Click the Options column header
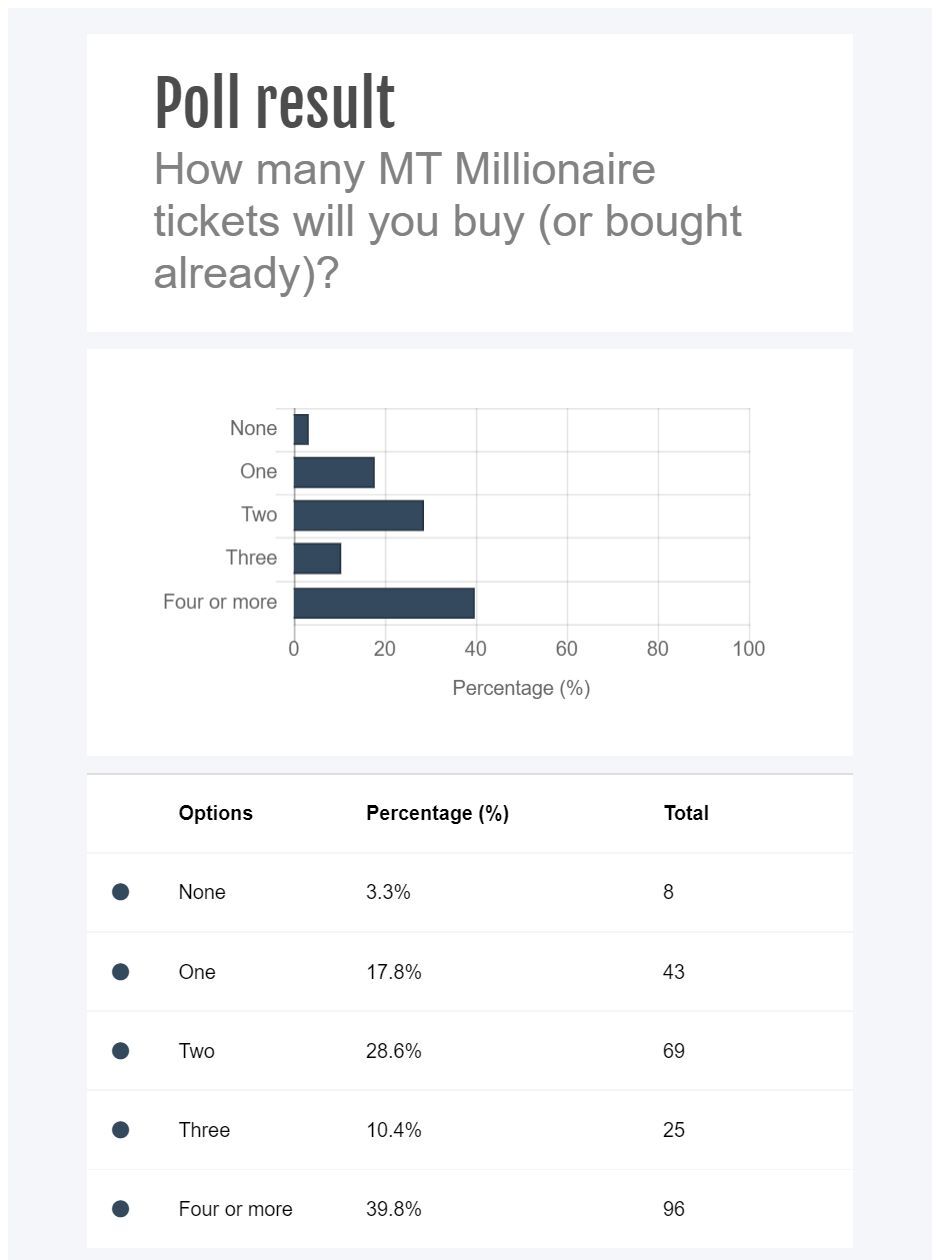Screen dimensions: 941x1260 pos(215,813)
